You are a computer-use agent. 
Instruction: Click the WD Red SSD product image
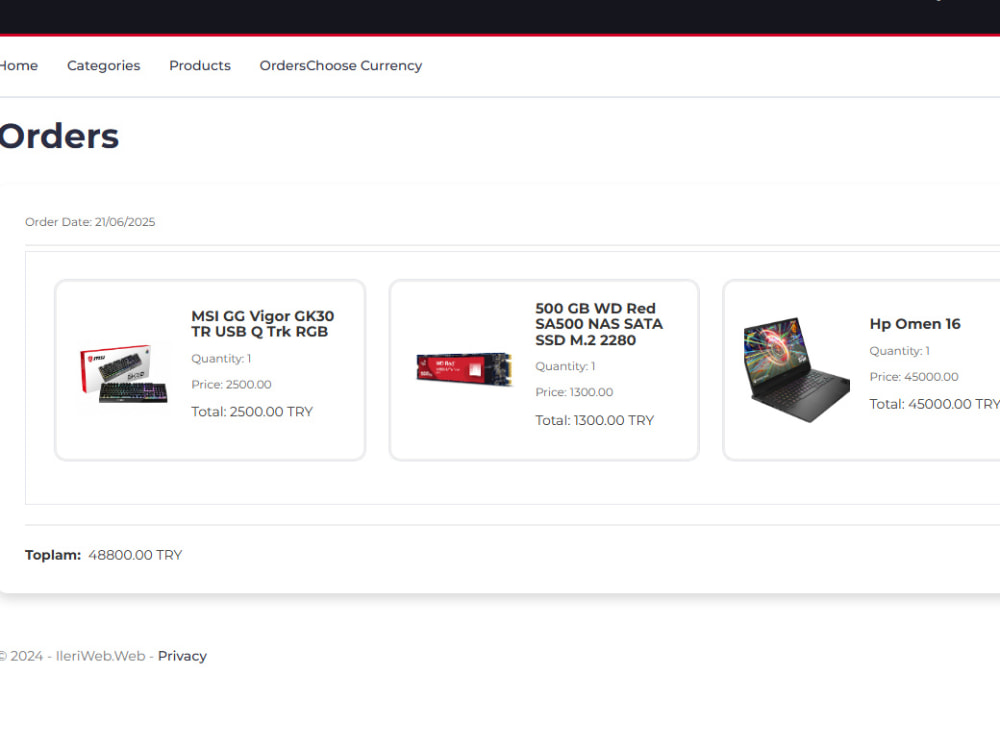[x=464, y=369]
